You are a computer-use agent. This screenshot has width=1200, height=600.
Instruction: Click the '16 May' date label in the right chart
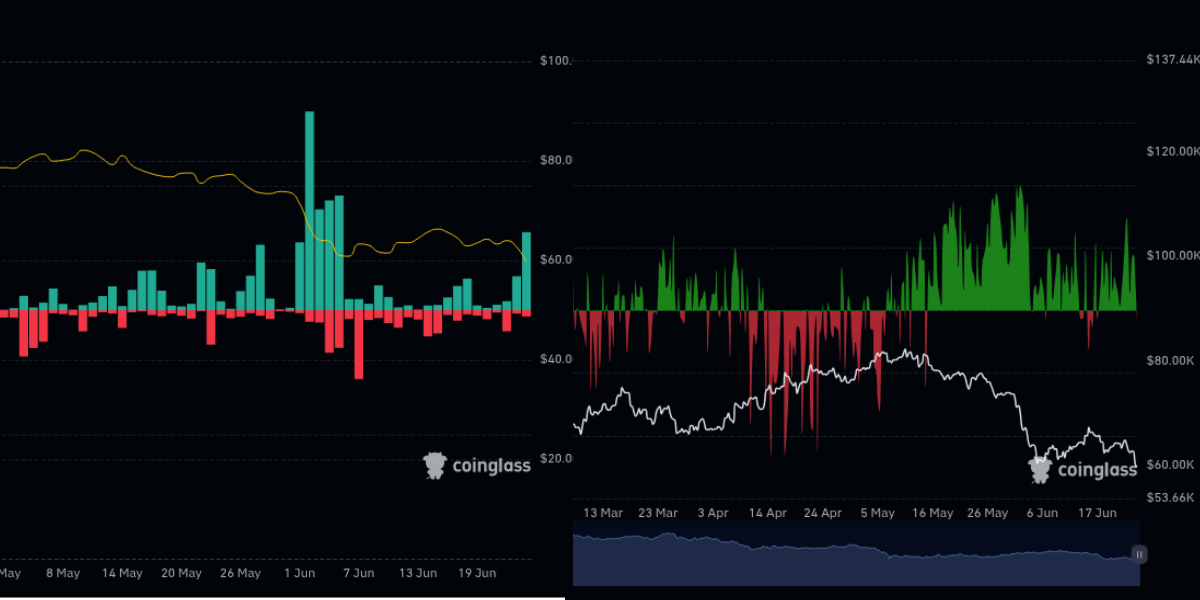[x=932, y=512]
